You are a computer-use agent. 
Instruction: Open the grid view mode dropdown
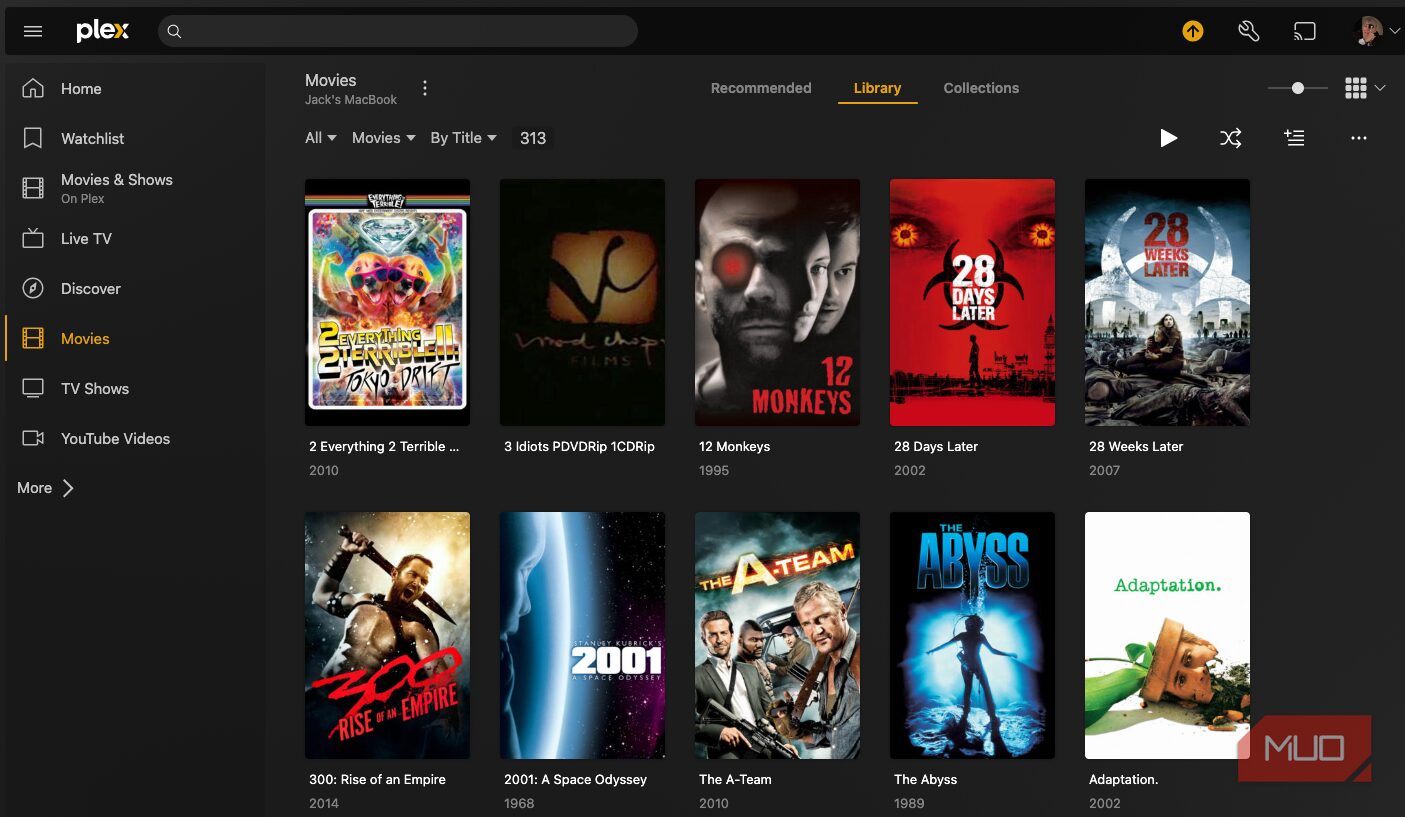1365,88
